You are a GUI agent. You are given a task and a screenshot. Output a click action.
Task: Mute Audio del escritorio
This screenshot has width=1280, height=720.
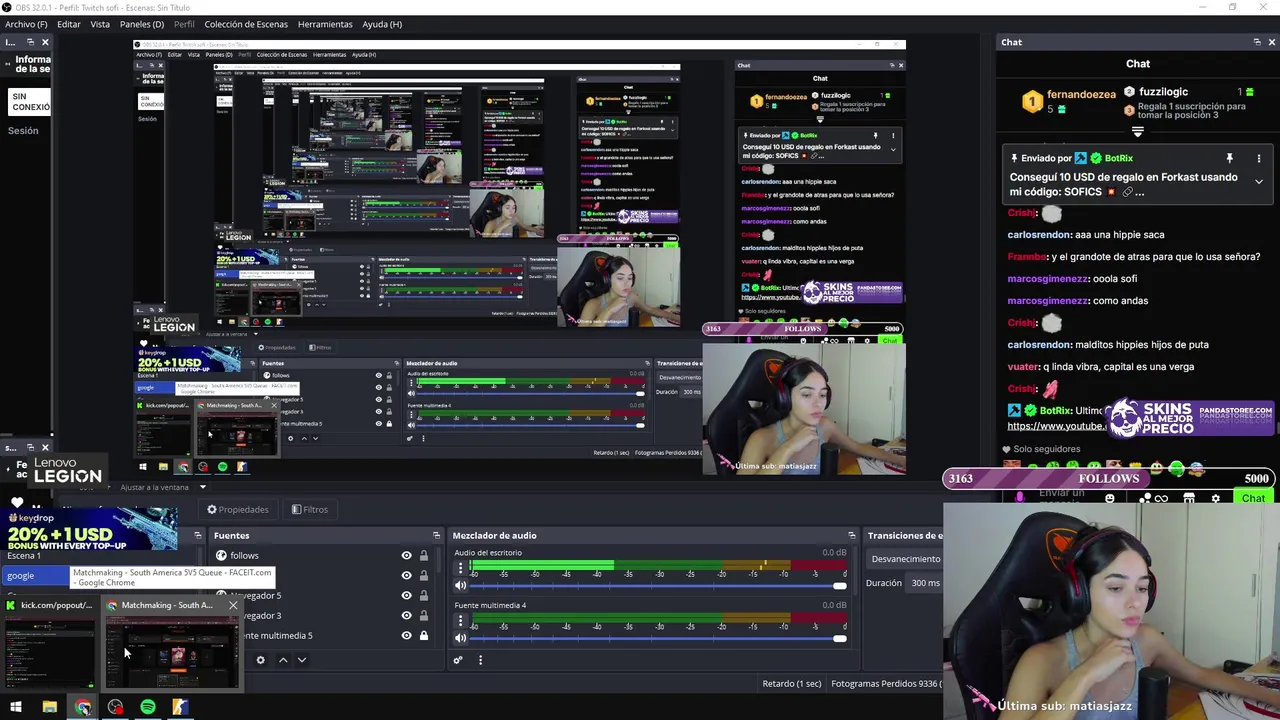click(x=461, y=586)
